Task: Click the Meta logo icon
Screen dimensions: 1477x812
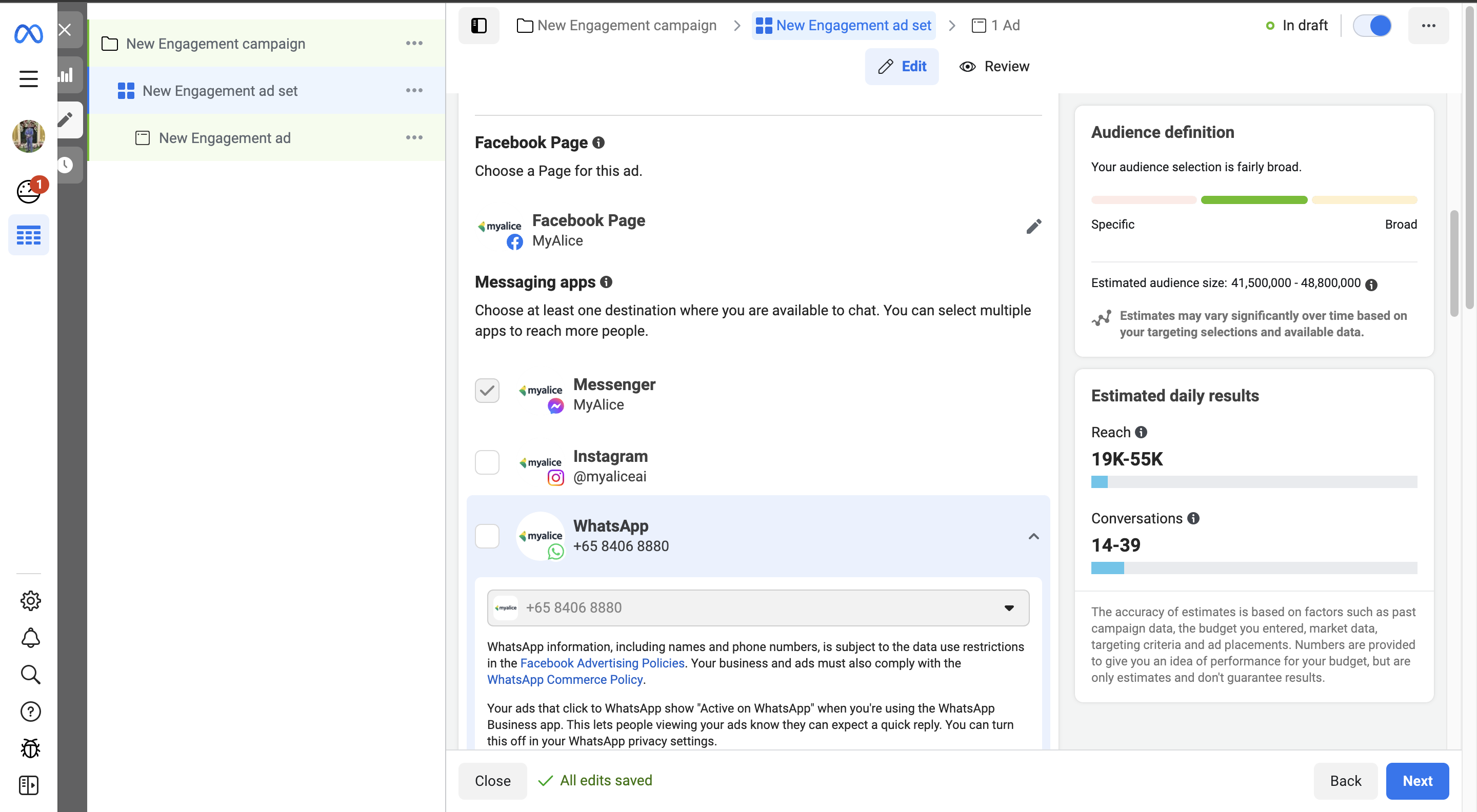Action: (x=28, y=34)
